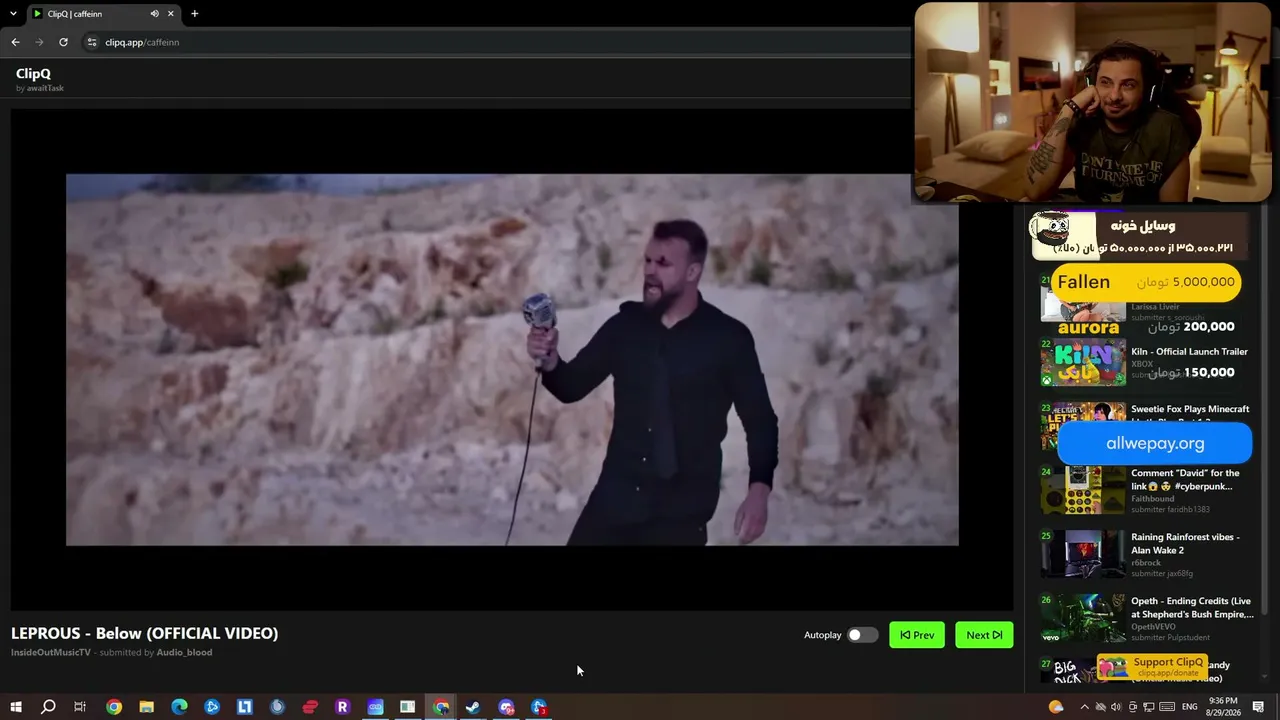Open the Windows notification center

click(1258, 707)
